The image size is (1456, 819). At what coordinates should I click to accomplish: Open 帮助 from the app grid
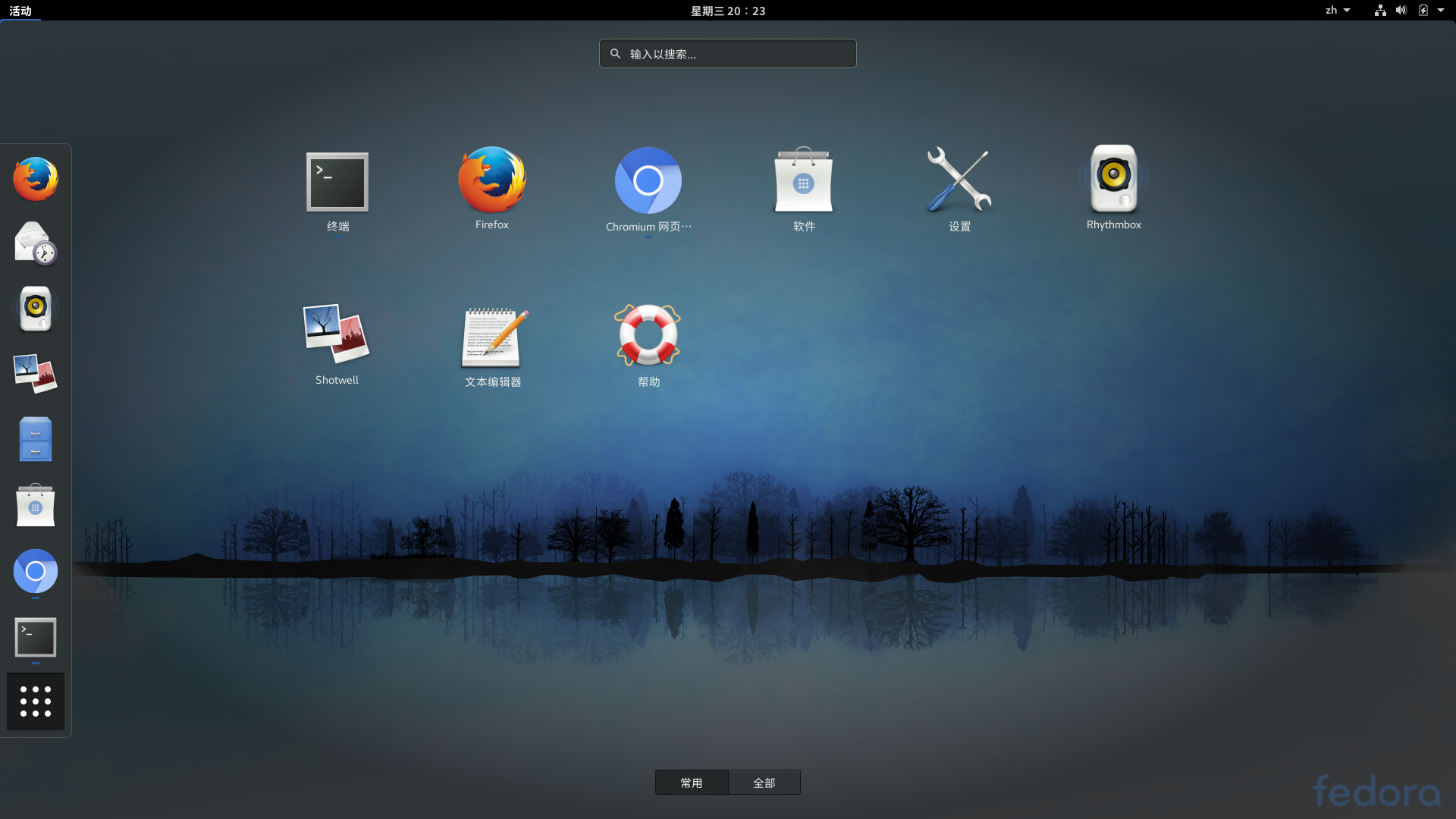coord(648,347)
